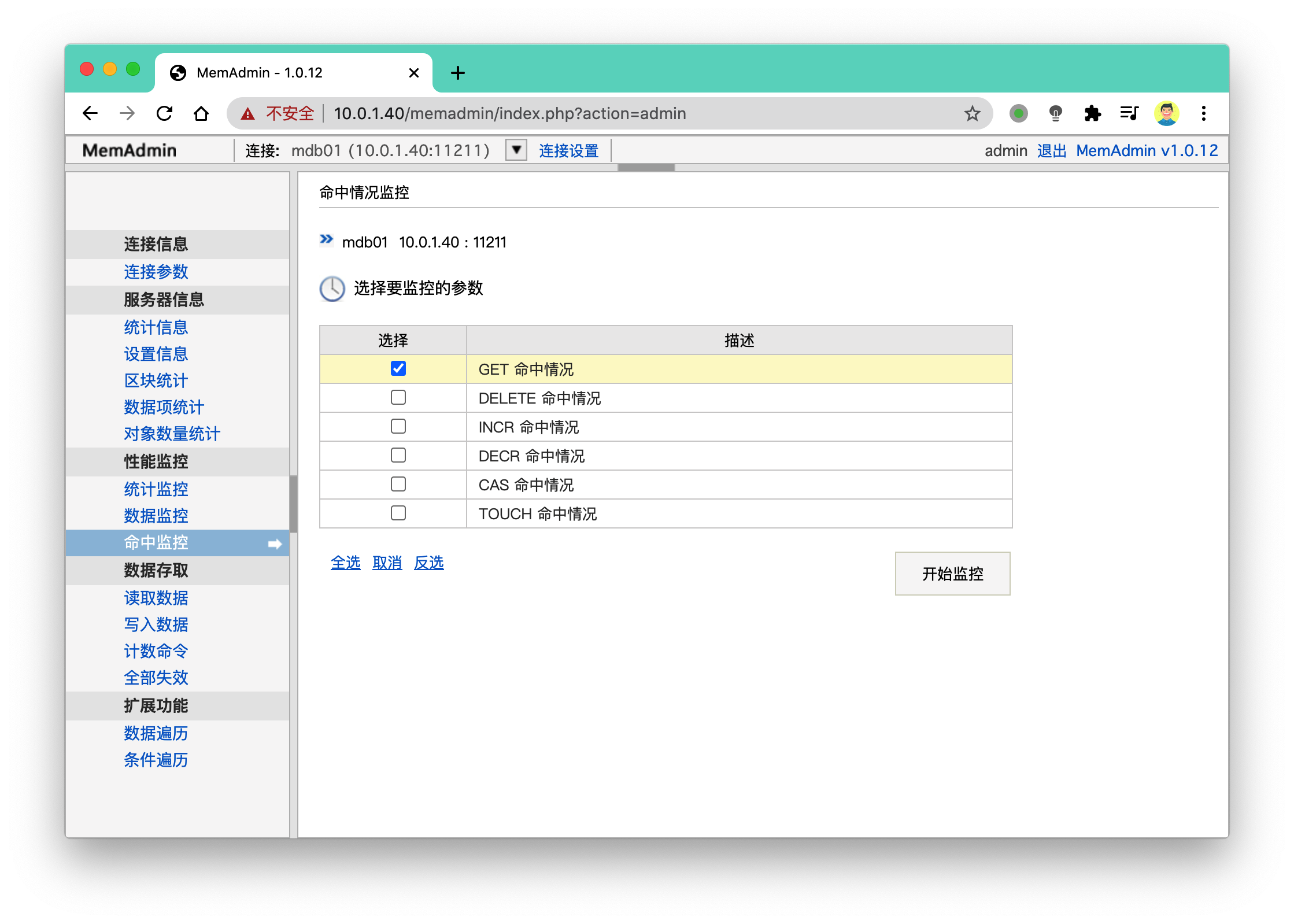Open 数据监控 in sidebar
1294x924 pixels.
pyautogui.click(x=156, y=516)
